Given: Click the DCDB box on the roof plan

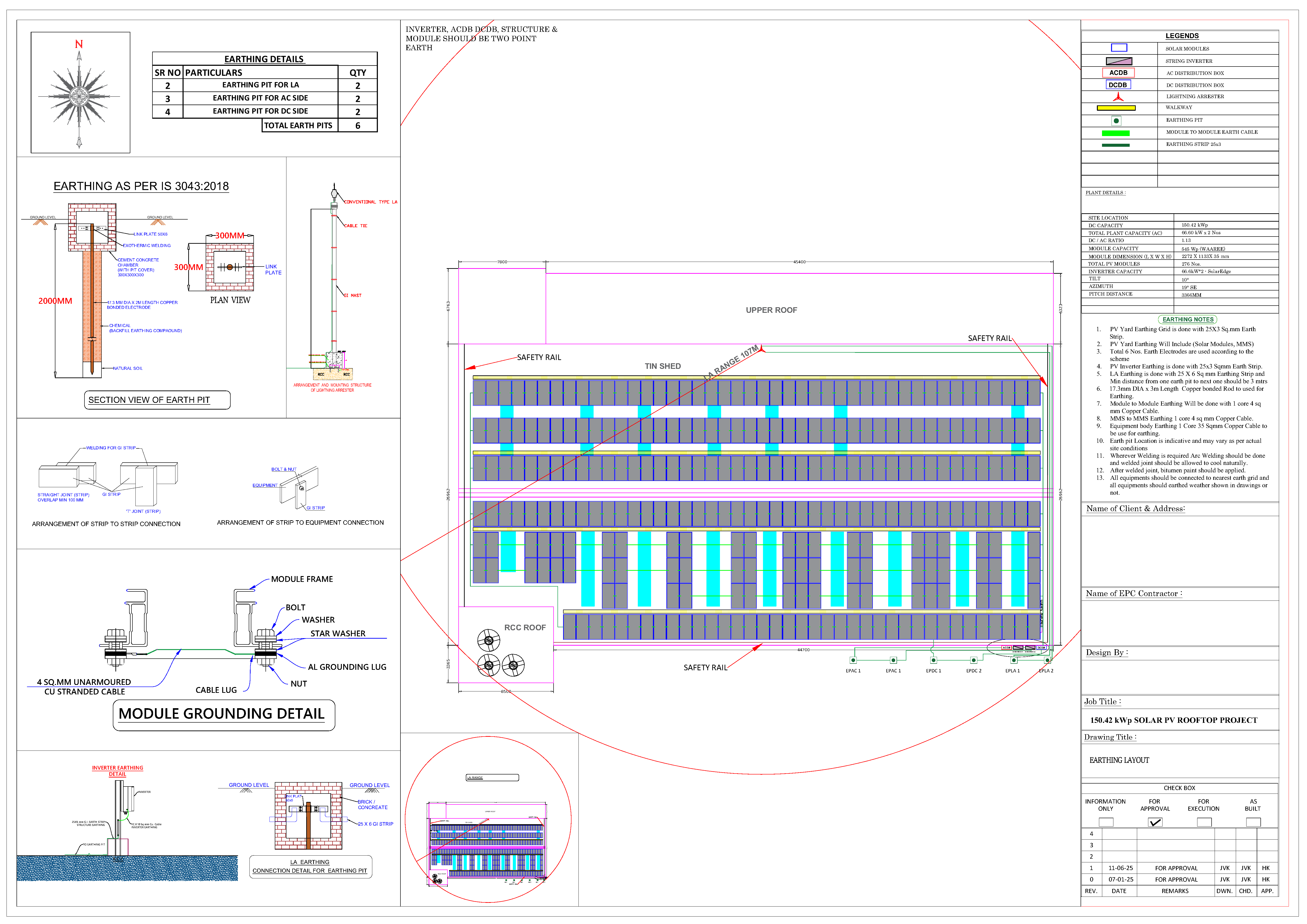Looking at the screenshot, I should click(x=1042, y=647).
